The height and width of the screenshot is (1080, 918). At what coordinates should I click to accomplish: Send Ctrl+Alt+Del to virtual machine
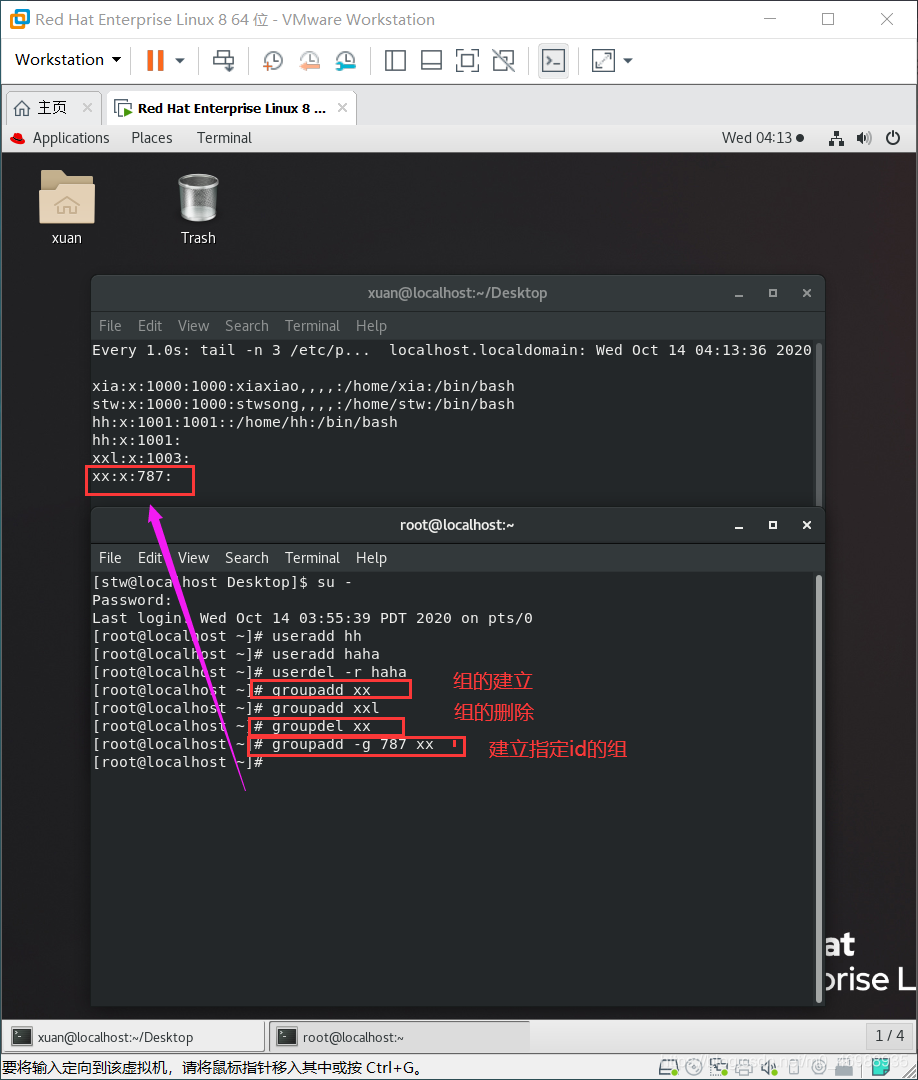coord(223,61)
